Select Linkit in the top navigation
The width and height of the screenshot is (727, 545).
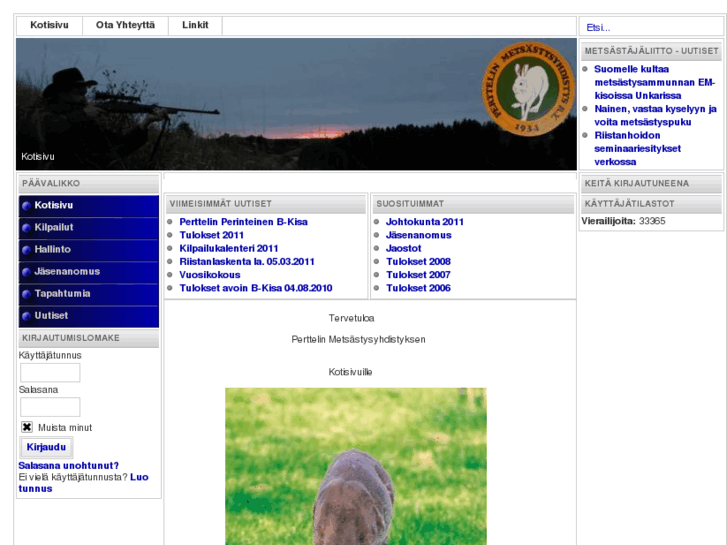click(x=195, y=26)
